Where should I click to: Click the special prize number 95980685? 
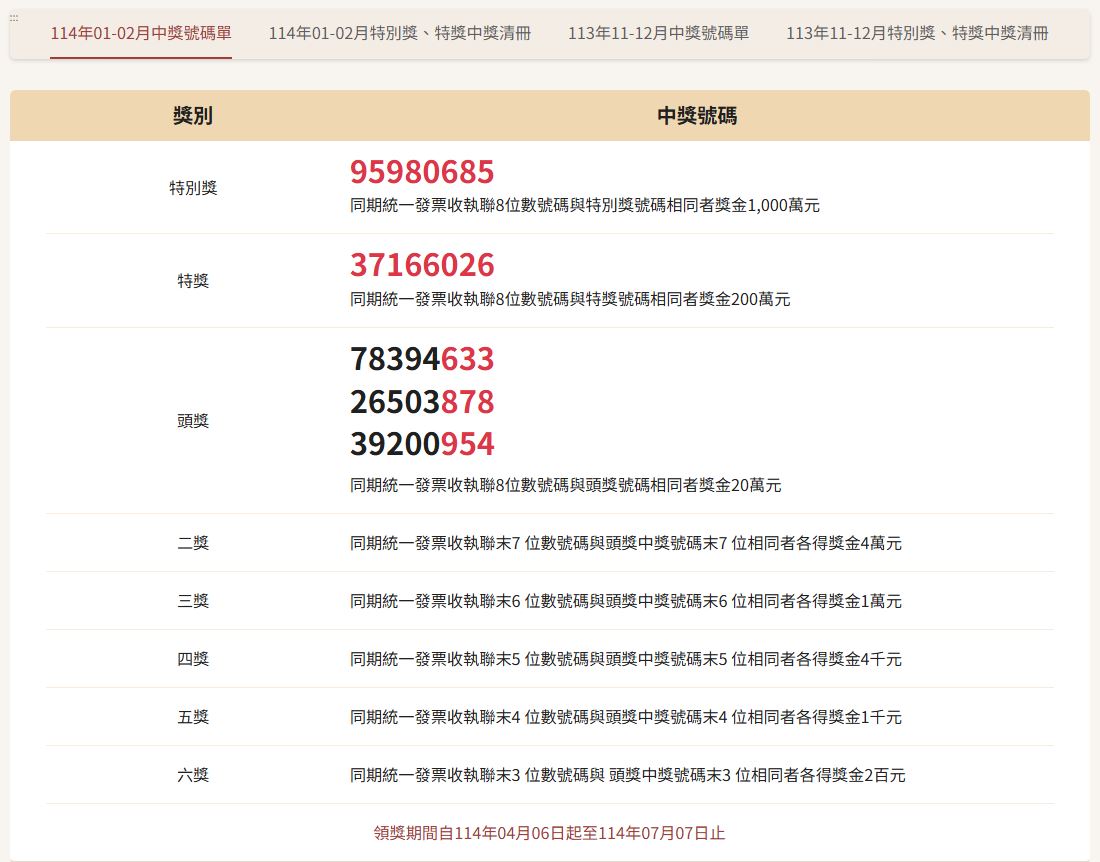pyautogui.click(x=422, y=172)
